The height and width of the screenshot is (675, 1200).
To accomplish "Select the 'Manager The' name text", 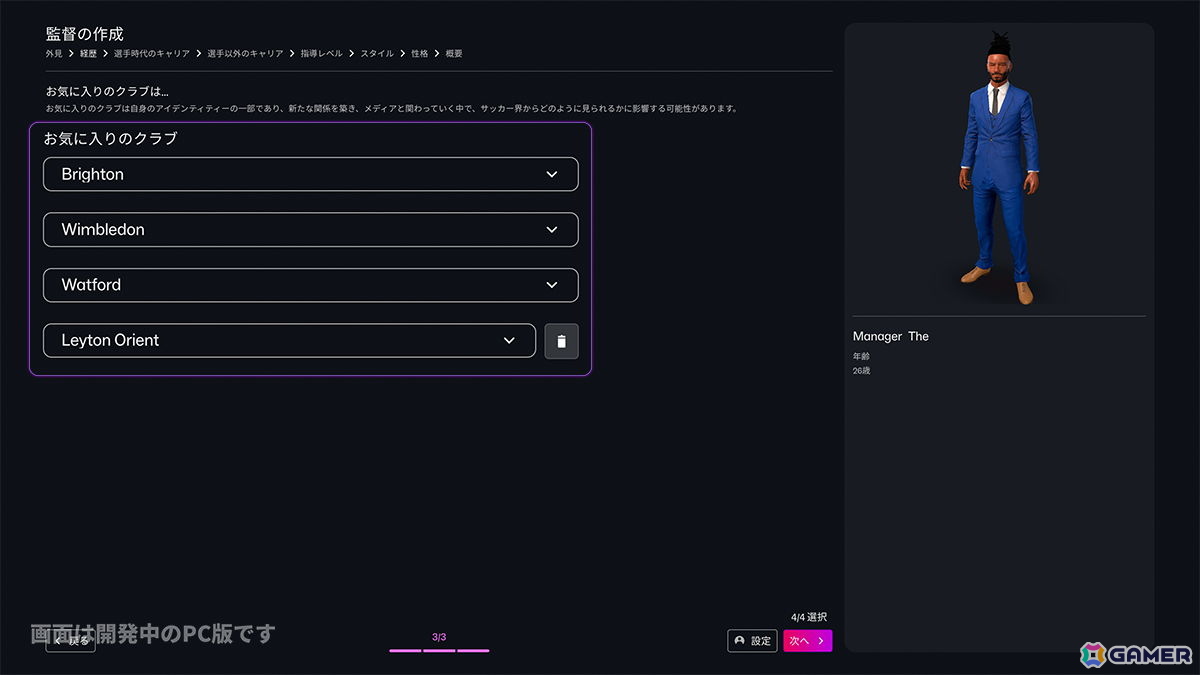I will pyautogui.click(x=891, y=337).
